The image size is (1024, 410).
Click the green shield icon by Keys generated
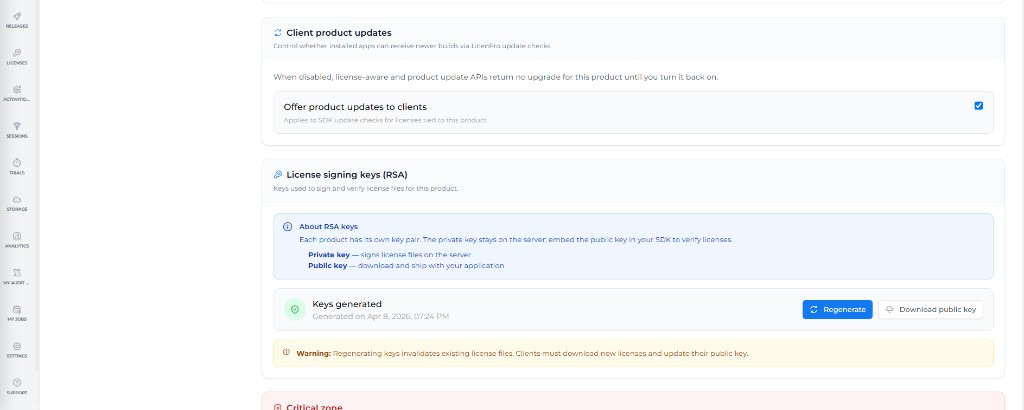click(295, 309)
